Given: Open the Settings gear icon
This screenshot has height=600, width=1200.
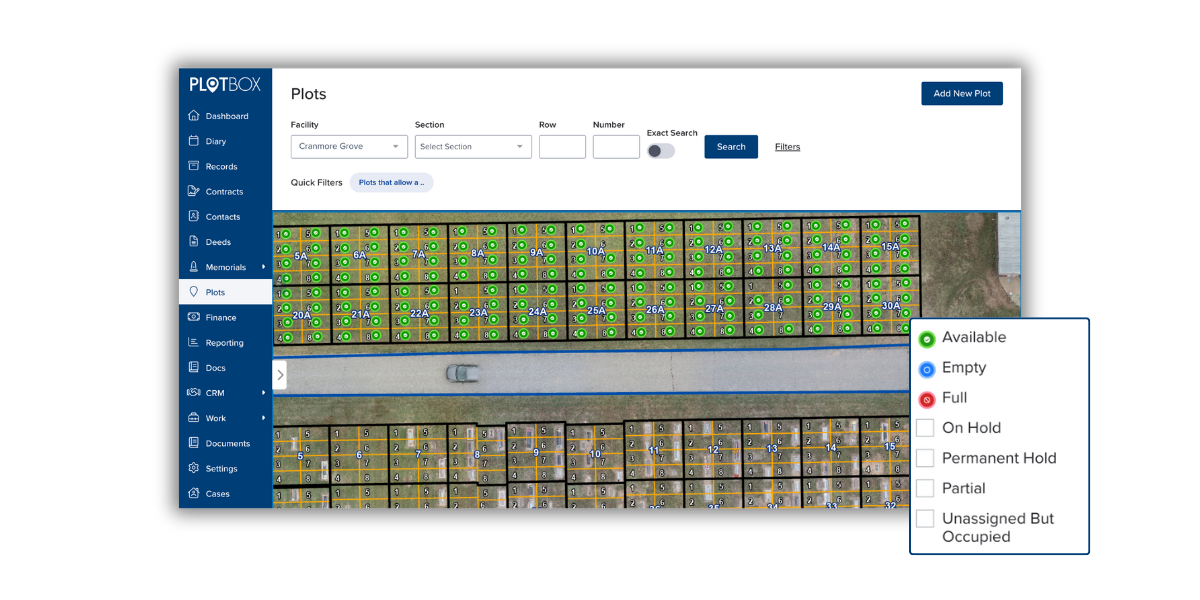Looking at the screenshot, I should (194, 468).
